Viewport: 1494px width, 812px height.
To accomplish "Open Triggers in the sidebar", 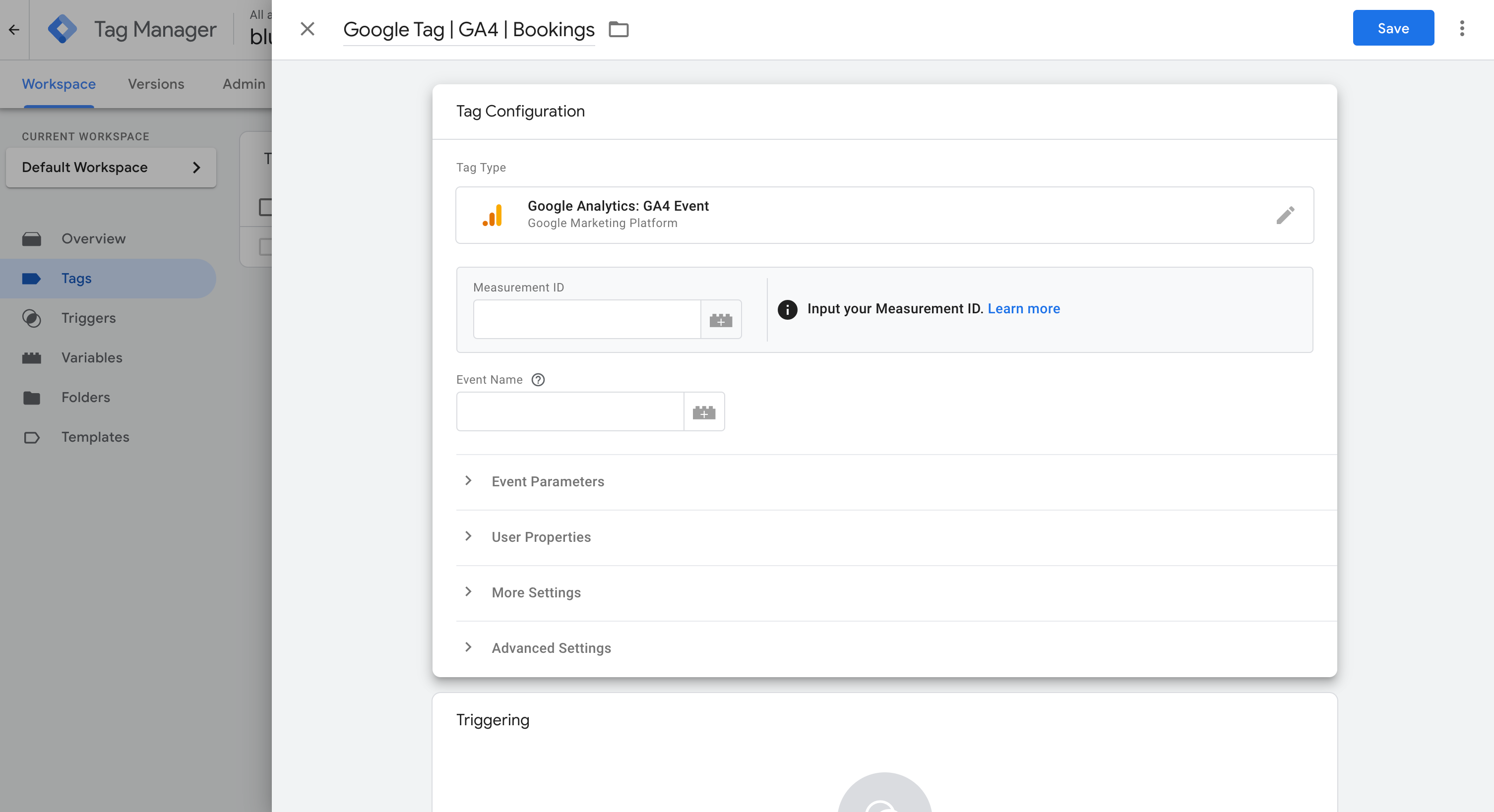I will pos(108,318).
